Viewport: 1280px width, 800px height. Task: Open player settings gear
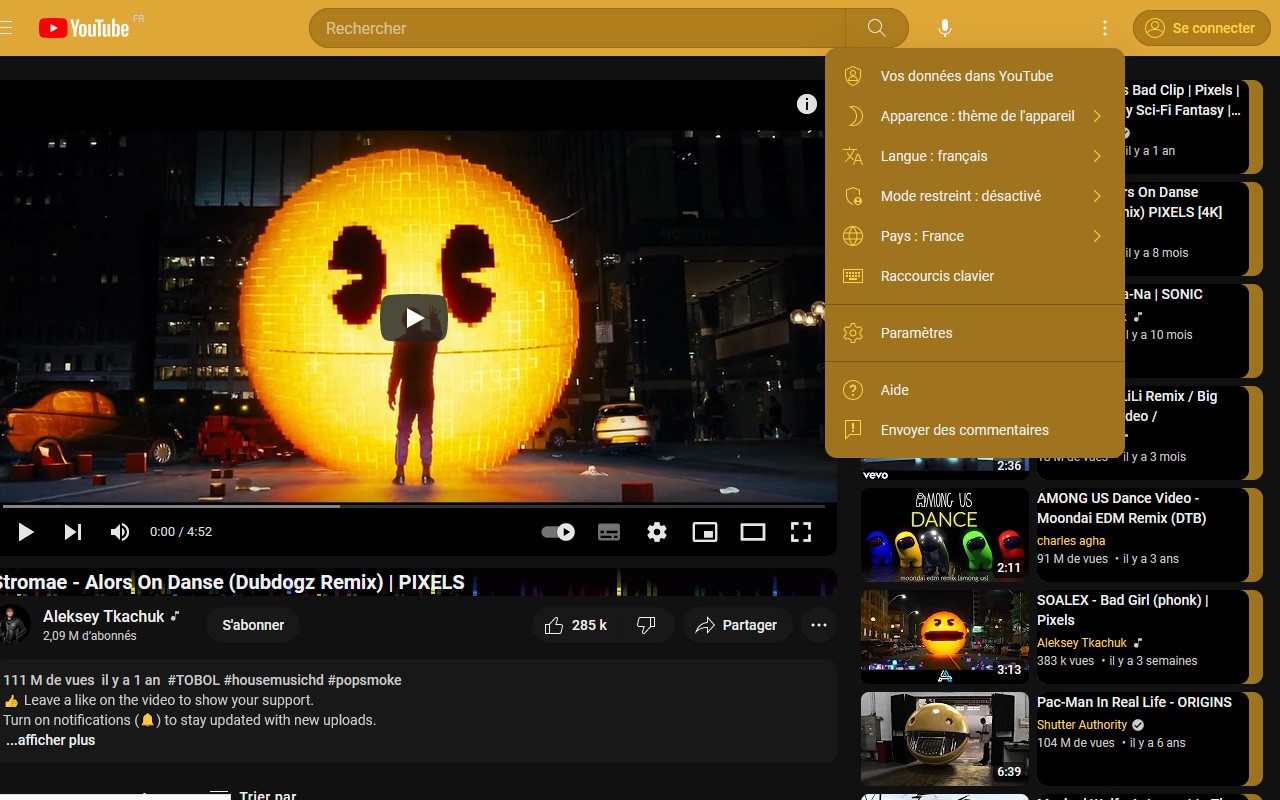tap(657, 532)
